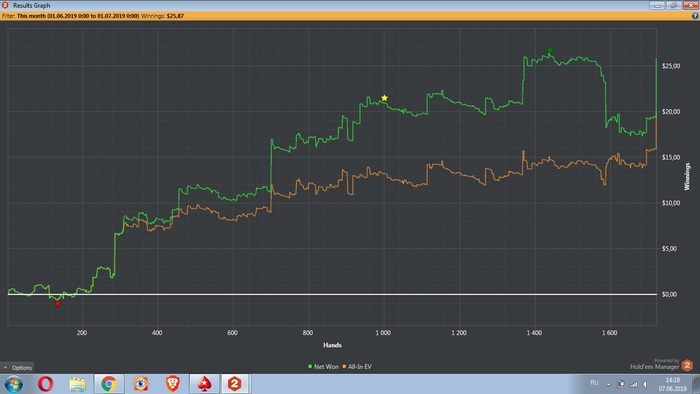Switch to Hold'em Manager 2 taskbar button
700x394 pixels.
[x=235, y=384]
